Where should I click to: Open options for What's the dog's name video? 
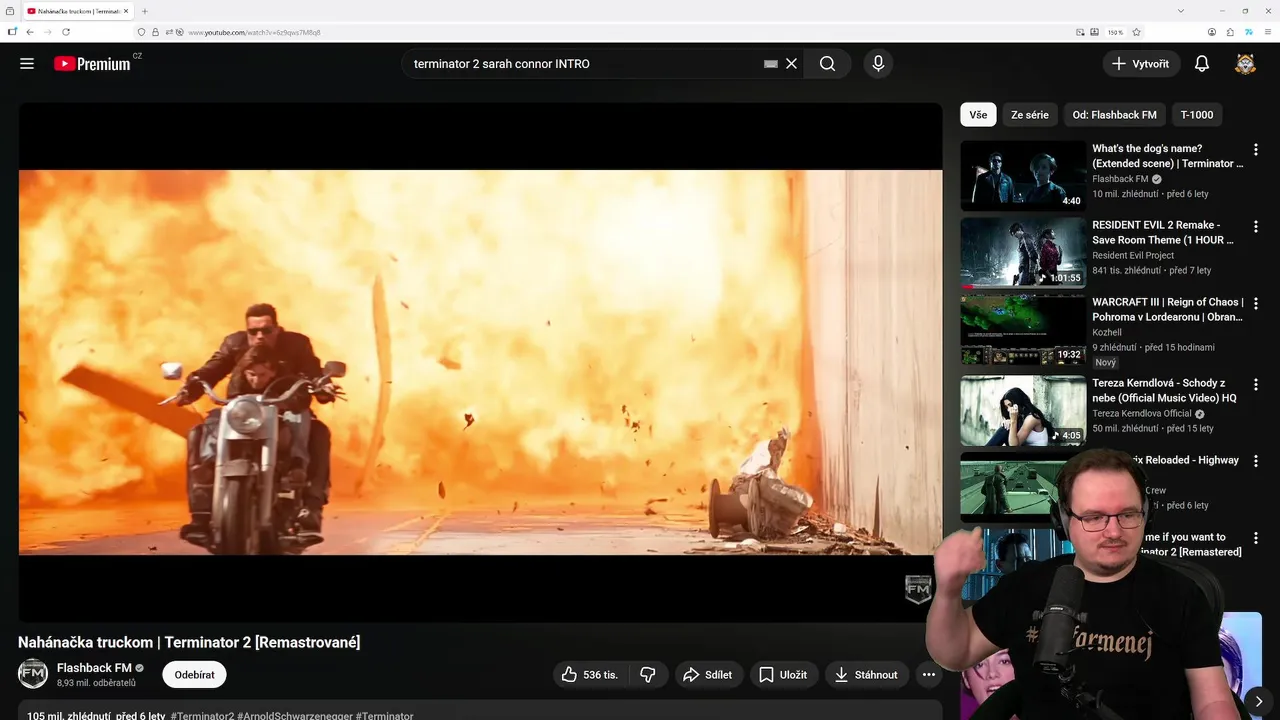(1256, 149)
